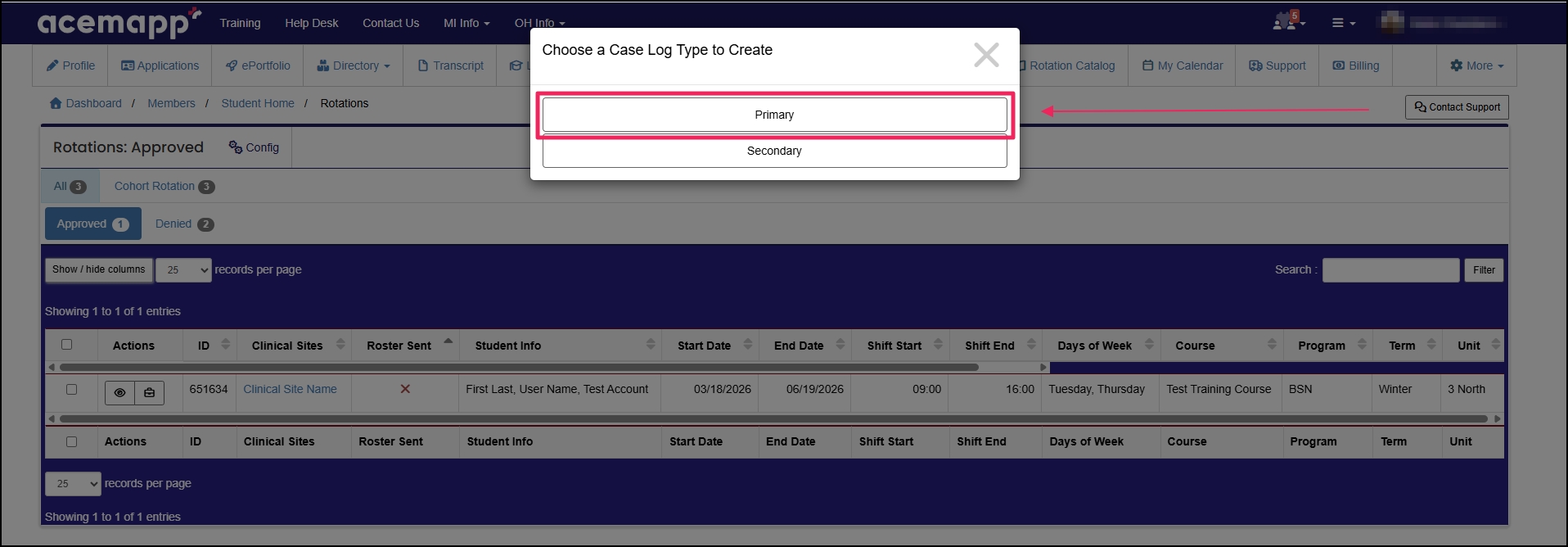Open the Profile tab
The height and width of the screenshot is (547, 1568).
tap(70, 66)
